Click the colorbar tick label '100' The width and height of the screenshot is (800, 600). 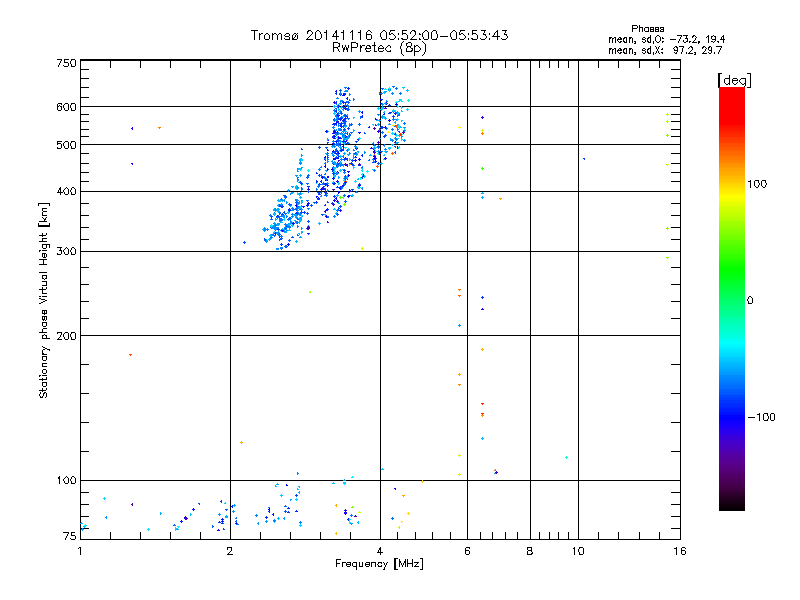(x=756, y=184)
